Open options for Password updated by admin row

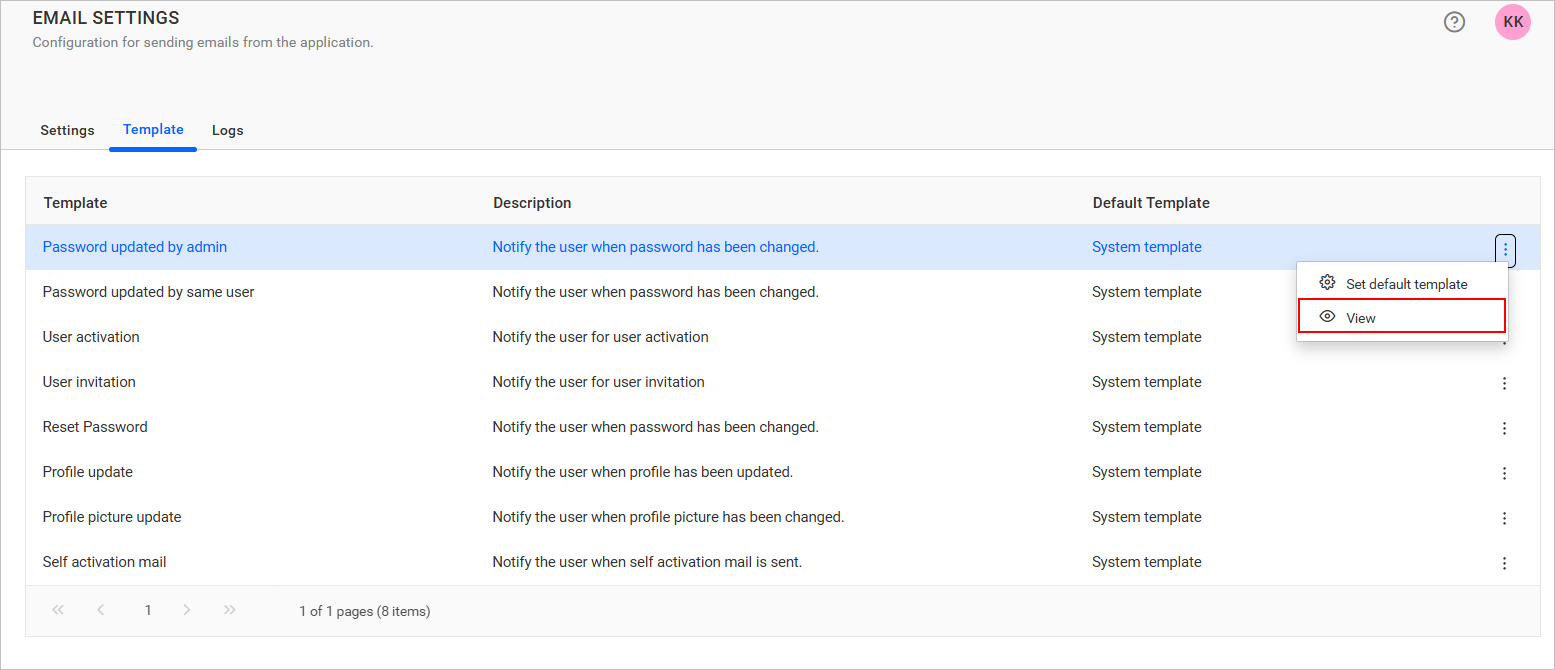click(1505, 249)
